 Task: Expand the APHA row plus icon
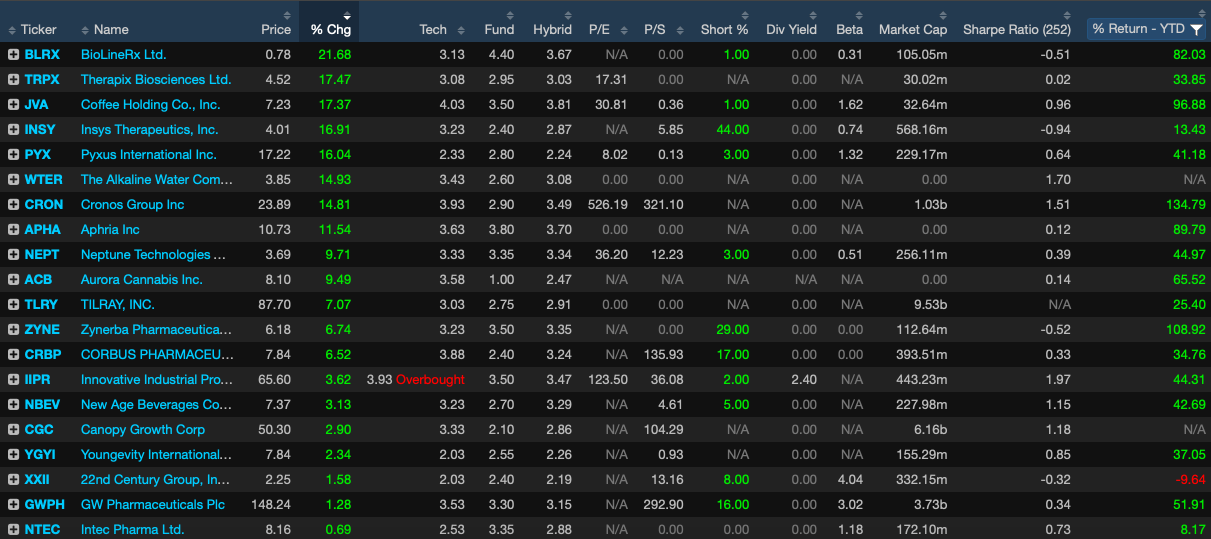tap(13, 229)
